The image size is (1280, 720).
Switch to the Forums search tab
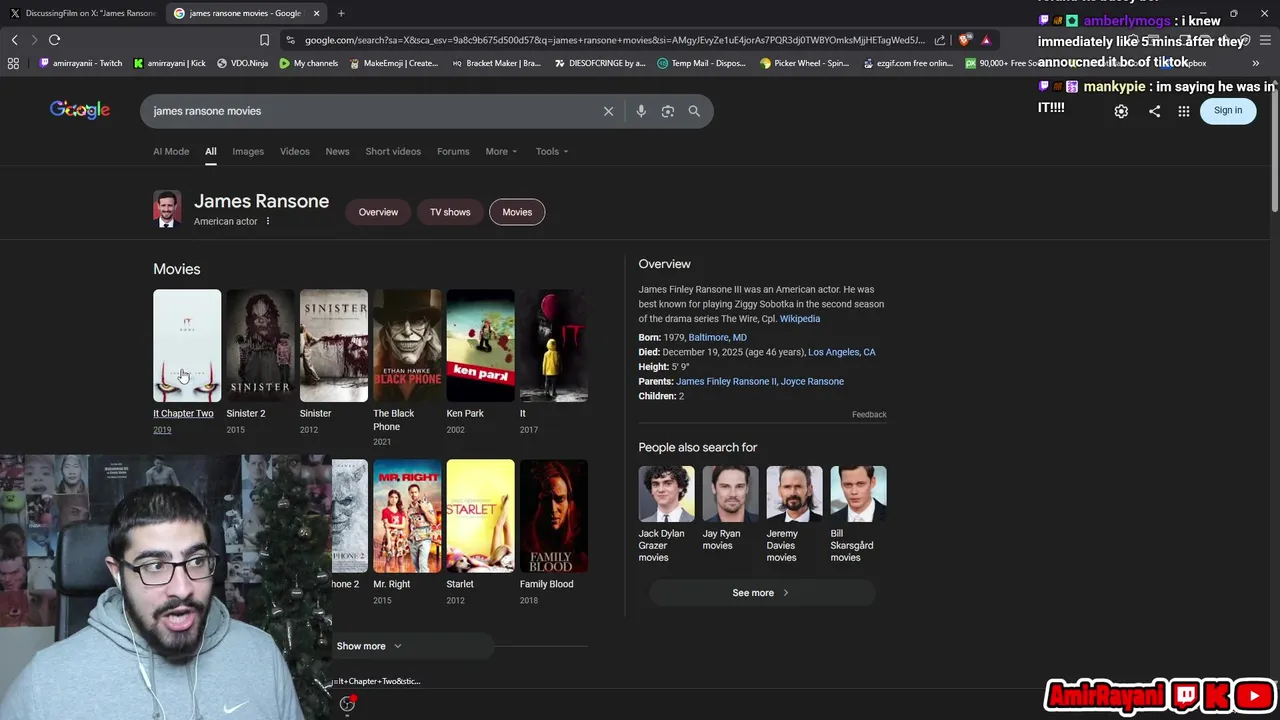[453, 151]
